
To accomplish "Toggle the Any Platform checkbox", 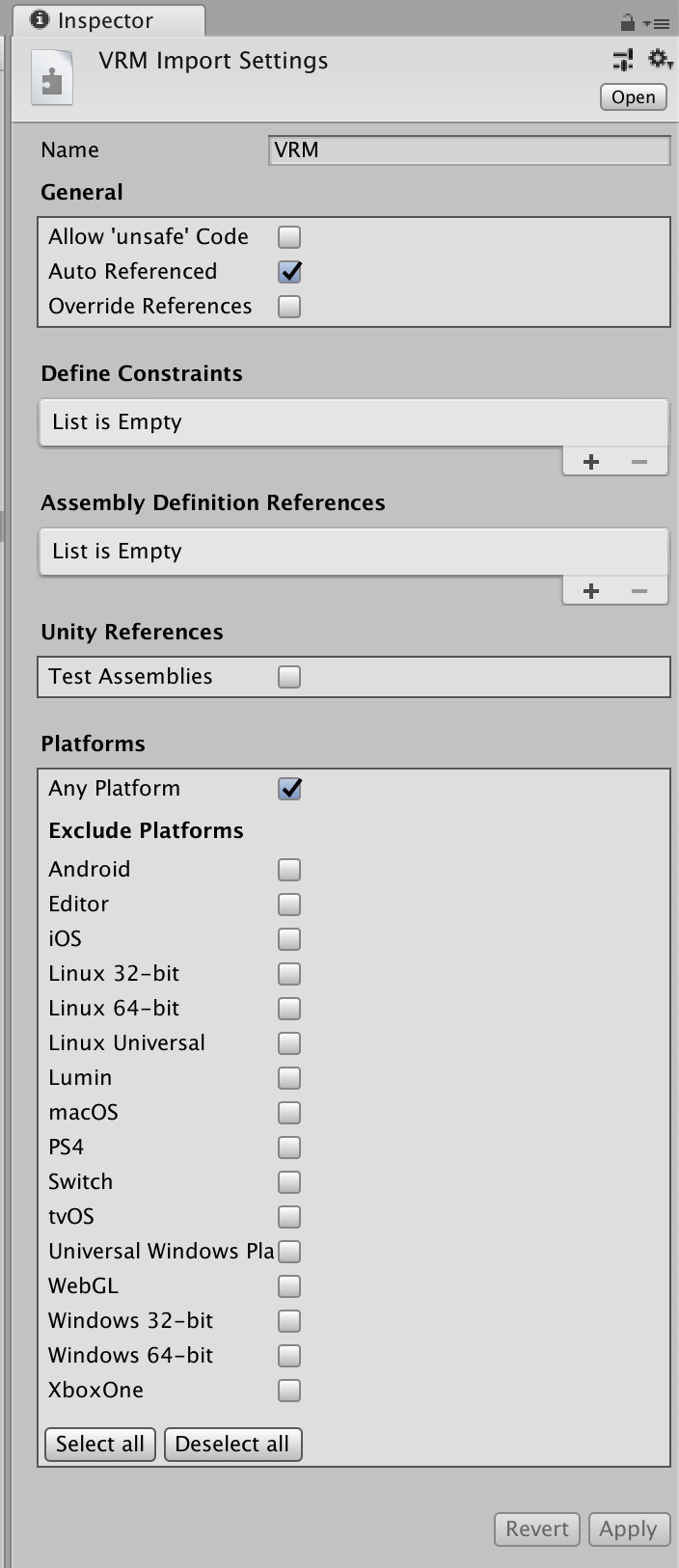I will tap(289, 788).
